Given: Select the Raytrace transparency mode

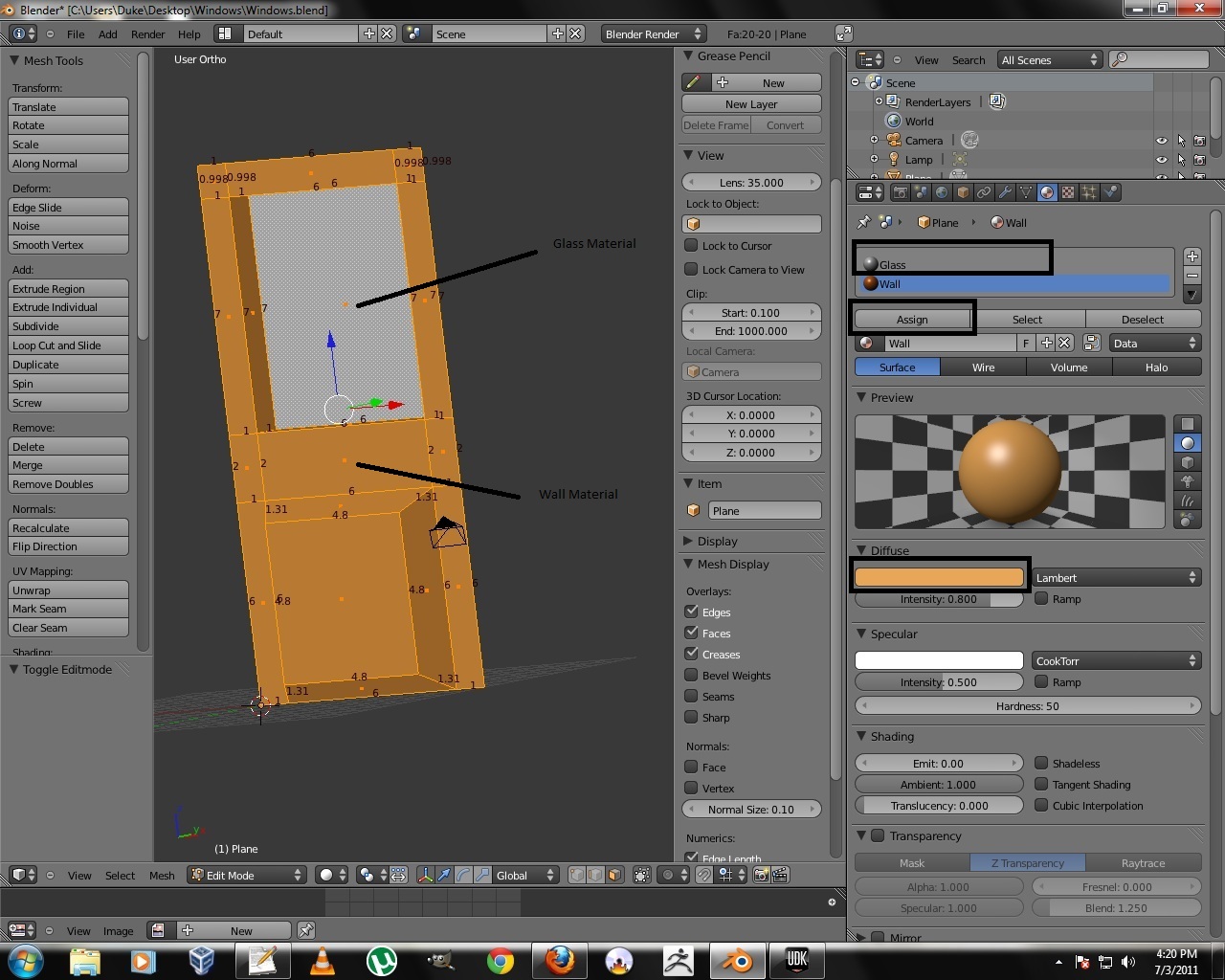Looking at the screenshot, I should click(x=1143, y=862).
